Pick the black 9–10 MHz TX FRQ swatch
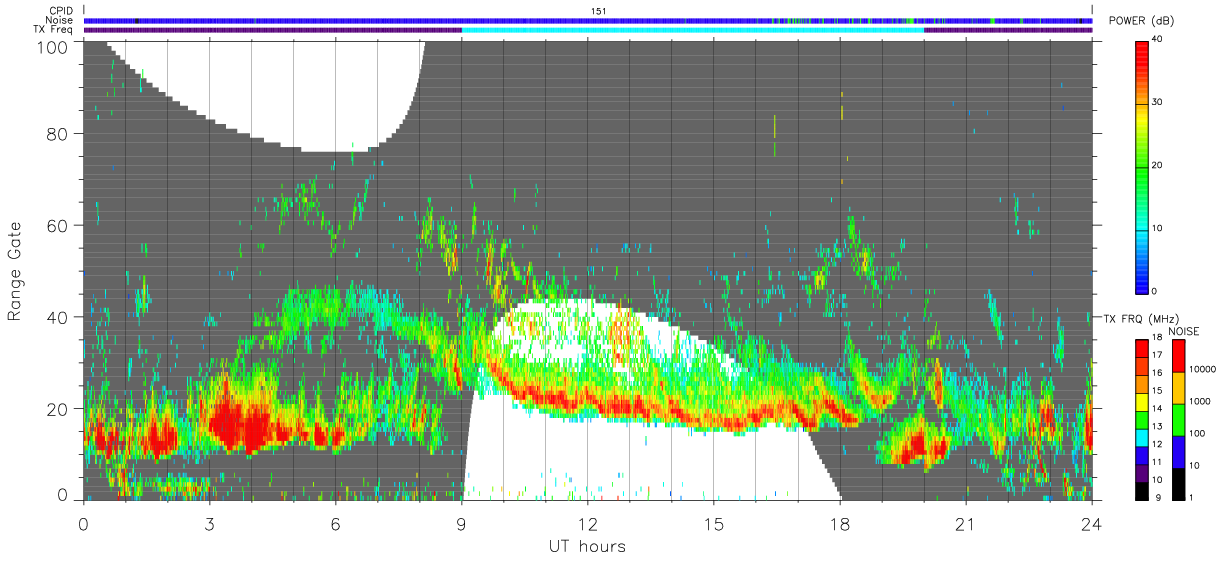The height and width of the screenshot is (567, 1228). [1141, 491]
